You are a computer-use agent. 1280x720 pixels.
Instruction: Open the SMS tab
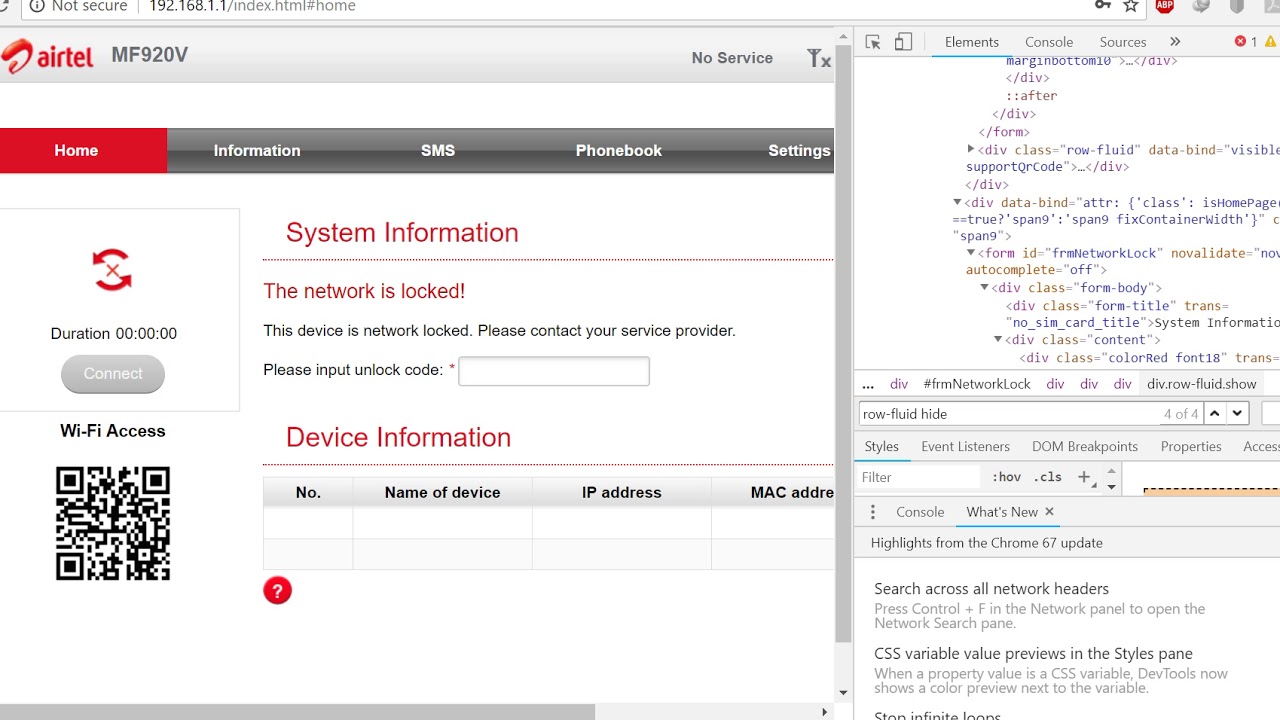(437, 150)
